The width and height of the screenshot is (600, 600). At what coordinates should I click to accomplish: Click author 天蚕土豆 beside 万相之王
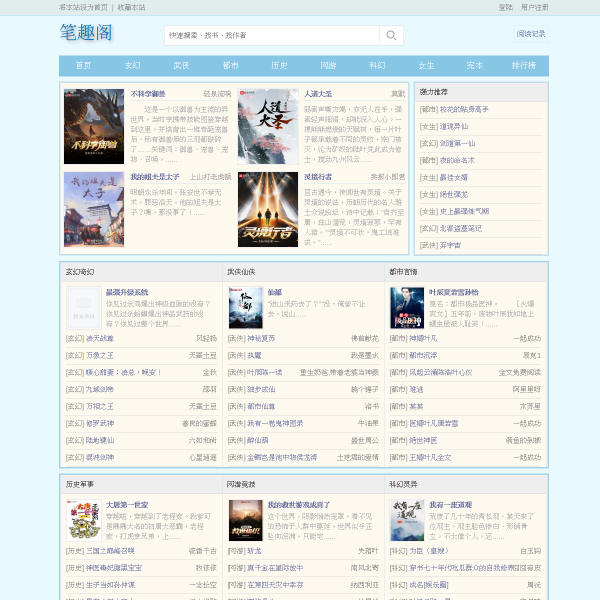pyautogui.click(x=203, y=406)
